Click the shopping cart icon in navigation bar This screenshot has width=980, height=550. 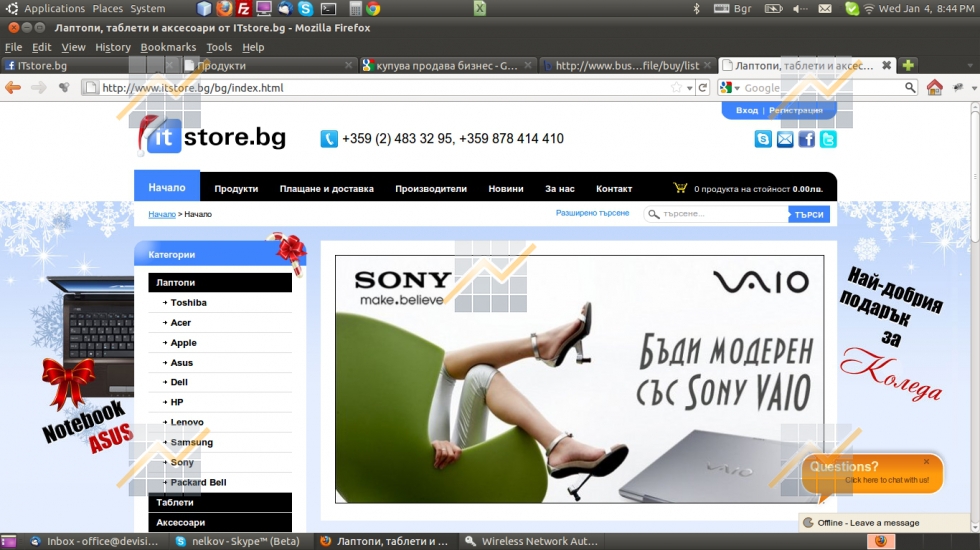pos(680,188)
